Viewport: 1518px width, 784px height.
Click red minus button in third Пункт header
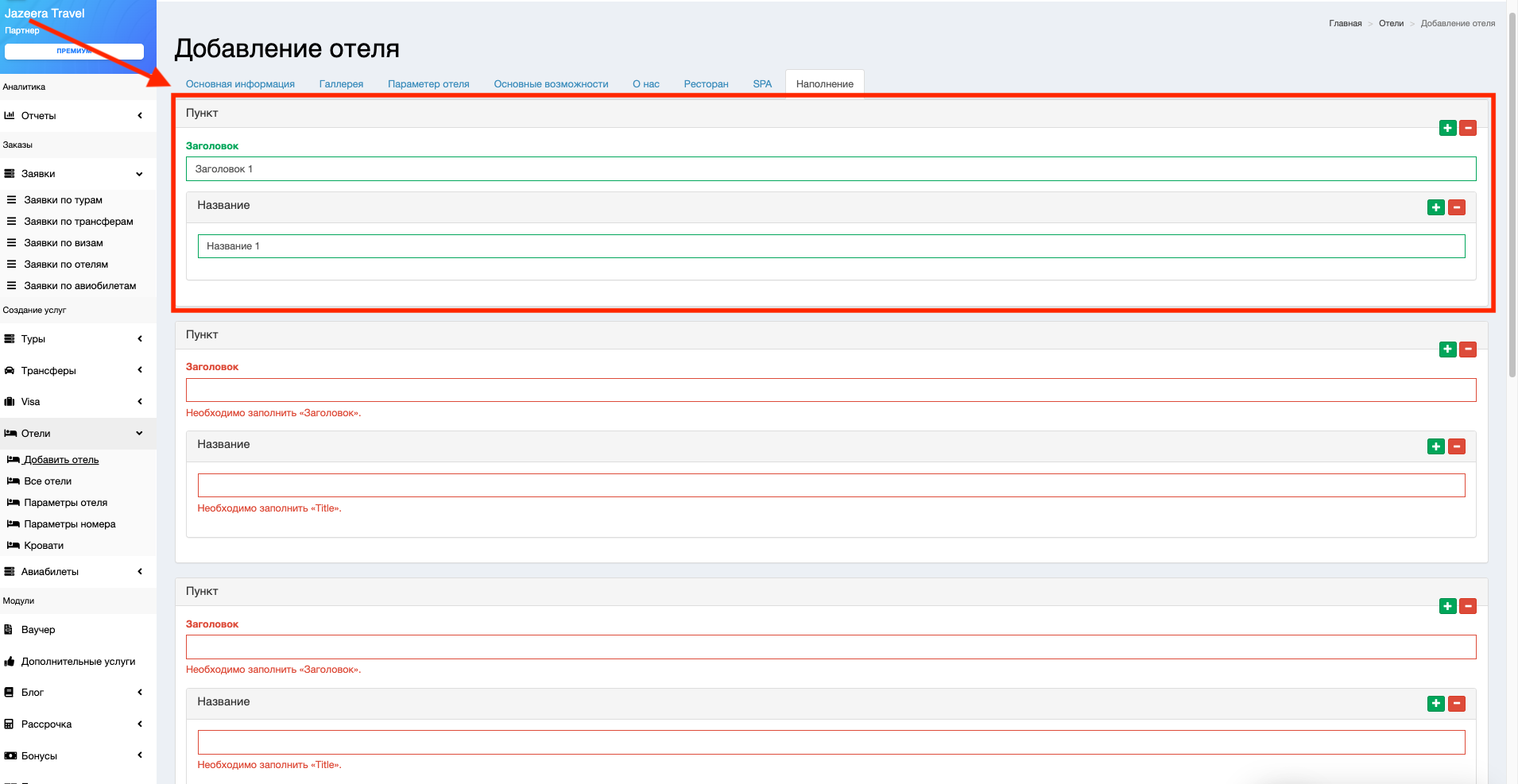pyautogui.click(x=1468, y=606)
